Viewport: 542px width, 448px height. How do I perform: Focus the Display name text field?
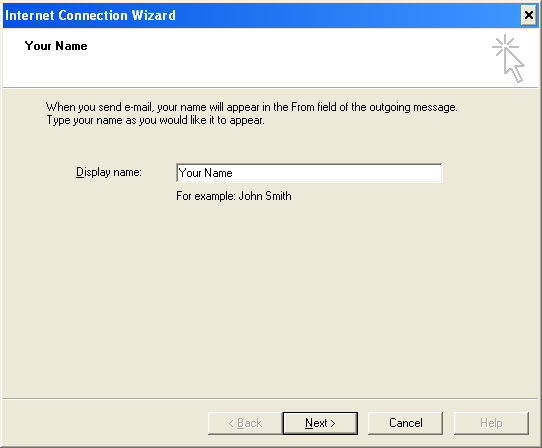tap(309, 173)
